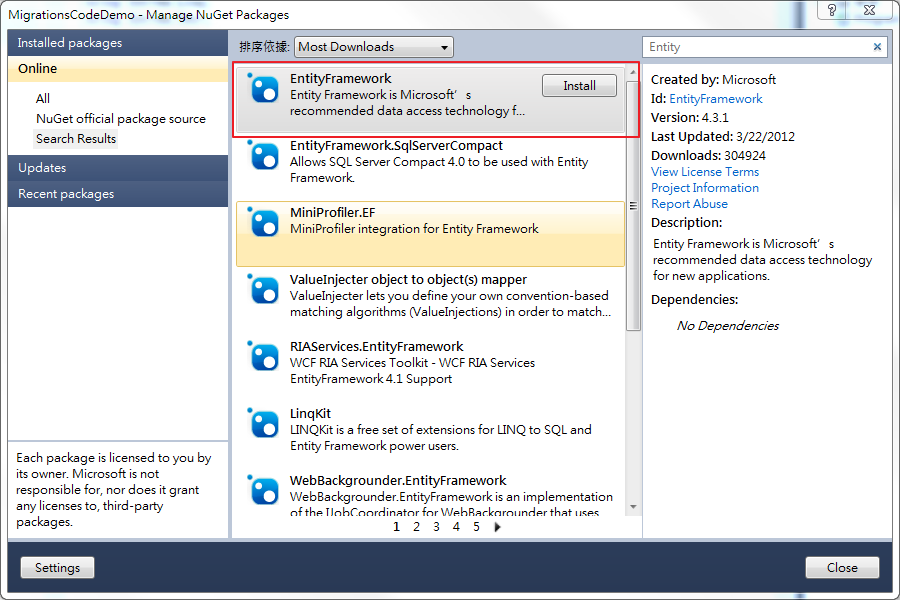The image size is (900, 600).
Task: Select NuGet official package source
Action: click(x=121, y=119)
